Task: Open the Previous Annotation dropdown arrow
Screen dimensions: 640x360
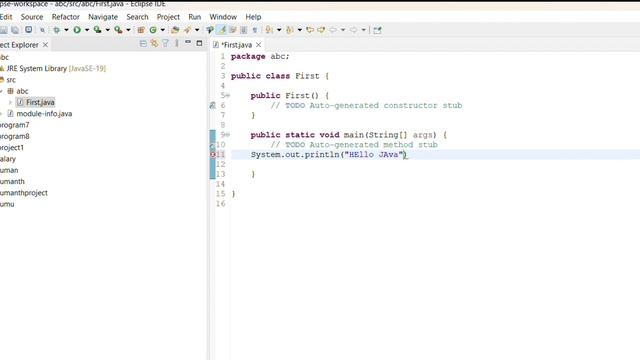Action: click(x=300, y=30)
